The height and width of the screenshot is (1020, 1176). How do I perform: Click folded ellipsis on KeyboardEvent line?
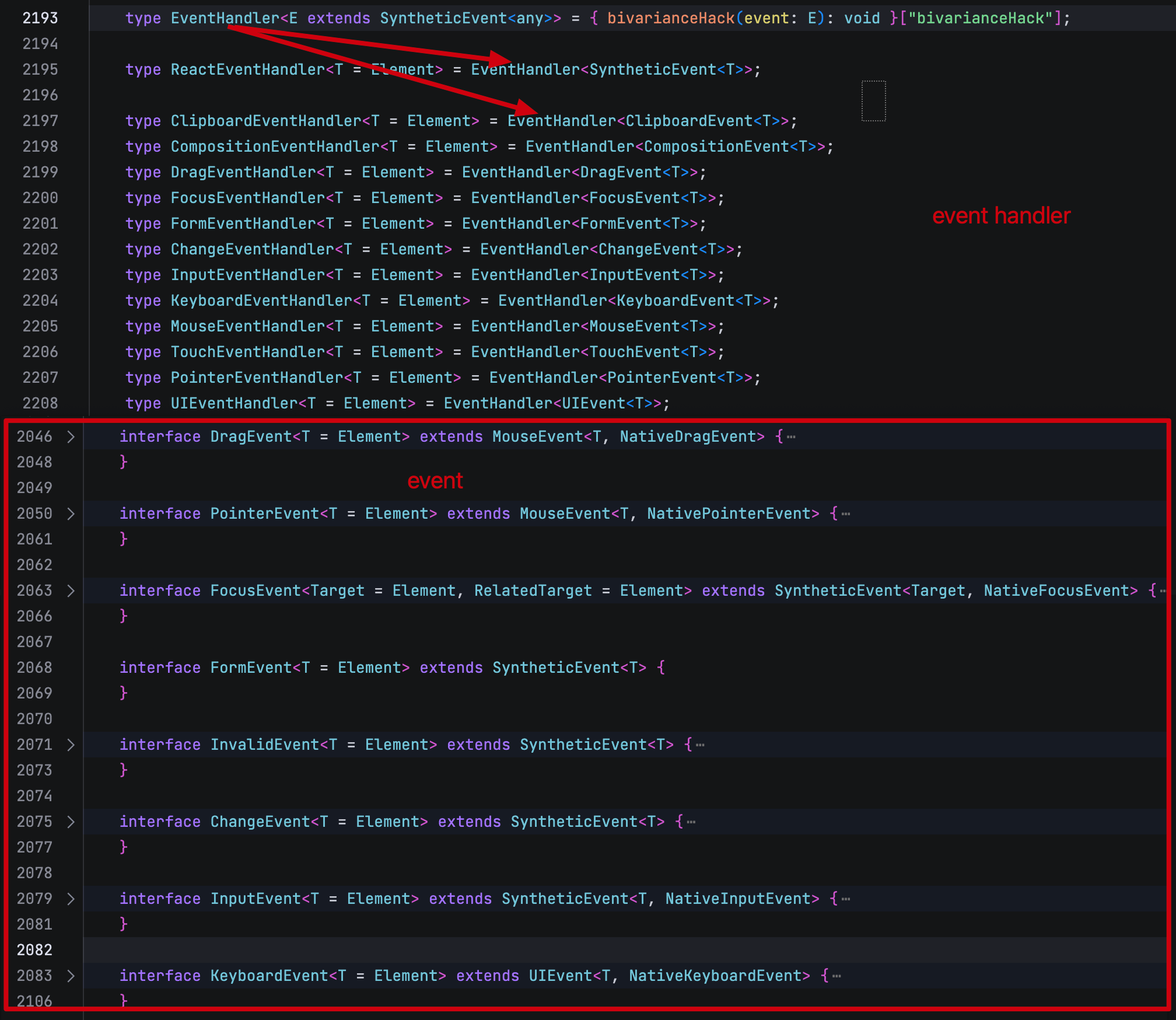point(836,976)
